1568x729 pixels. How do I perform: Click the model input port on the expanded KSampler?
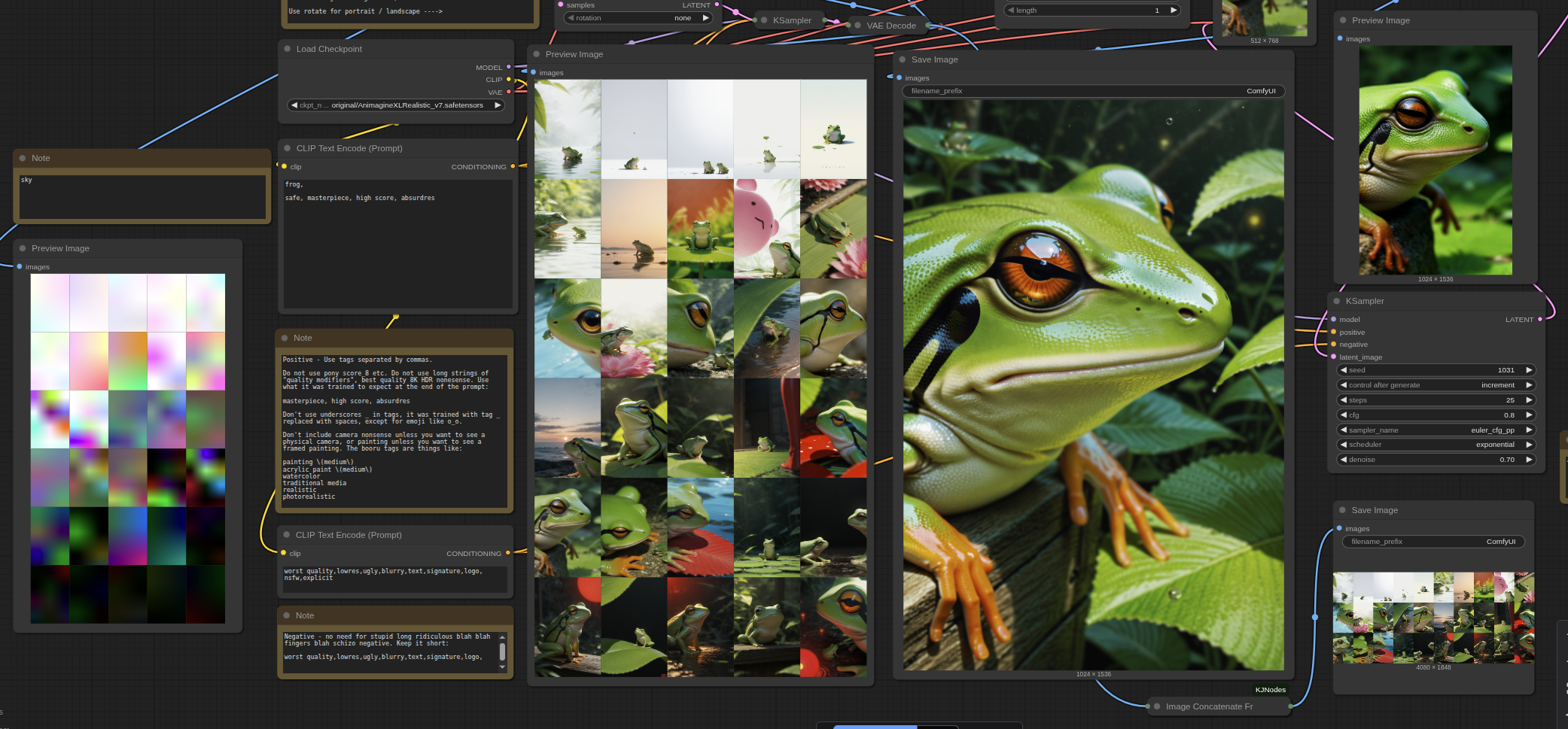point(1333,319)
